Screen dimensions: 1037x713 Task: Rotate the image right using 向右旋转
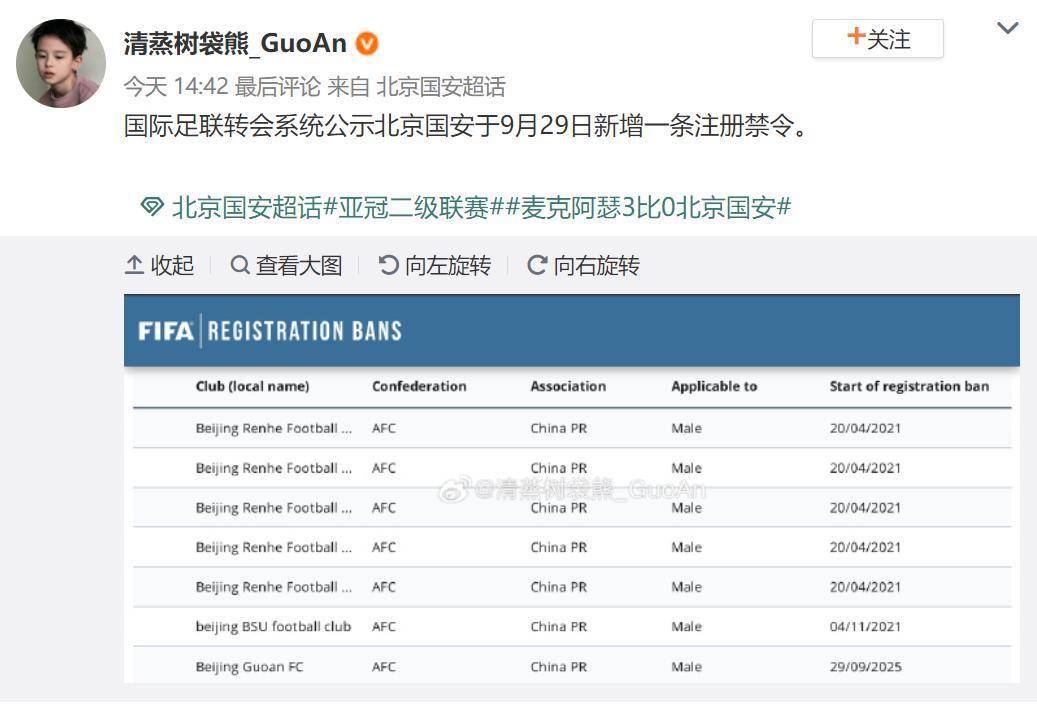coord(537,266)
